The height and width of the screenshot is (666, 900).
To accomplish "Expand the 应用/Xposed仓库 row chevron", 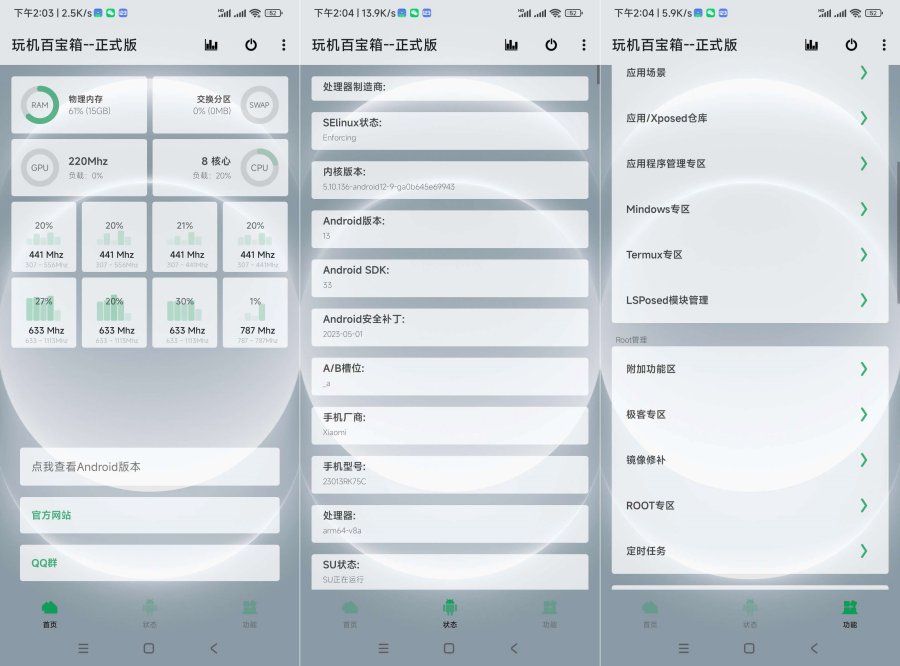I will (x=863, y=118).
